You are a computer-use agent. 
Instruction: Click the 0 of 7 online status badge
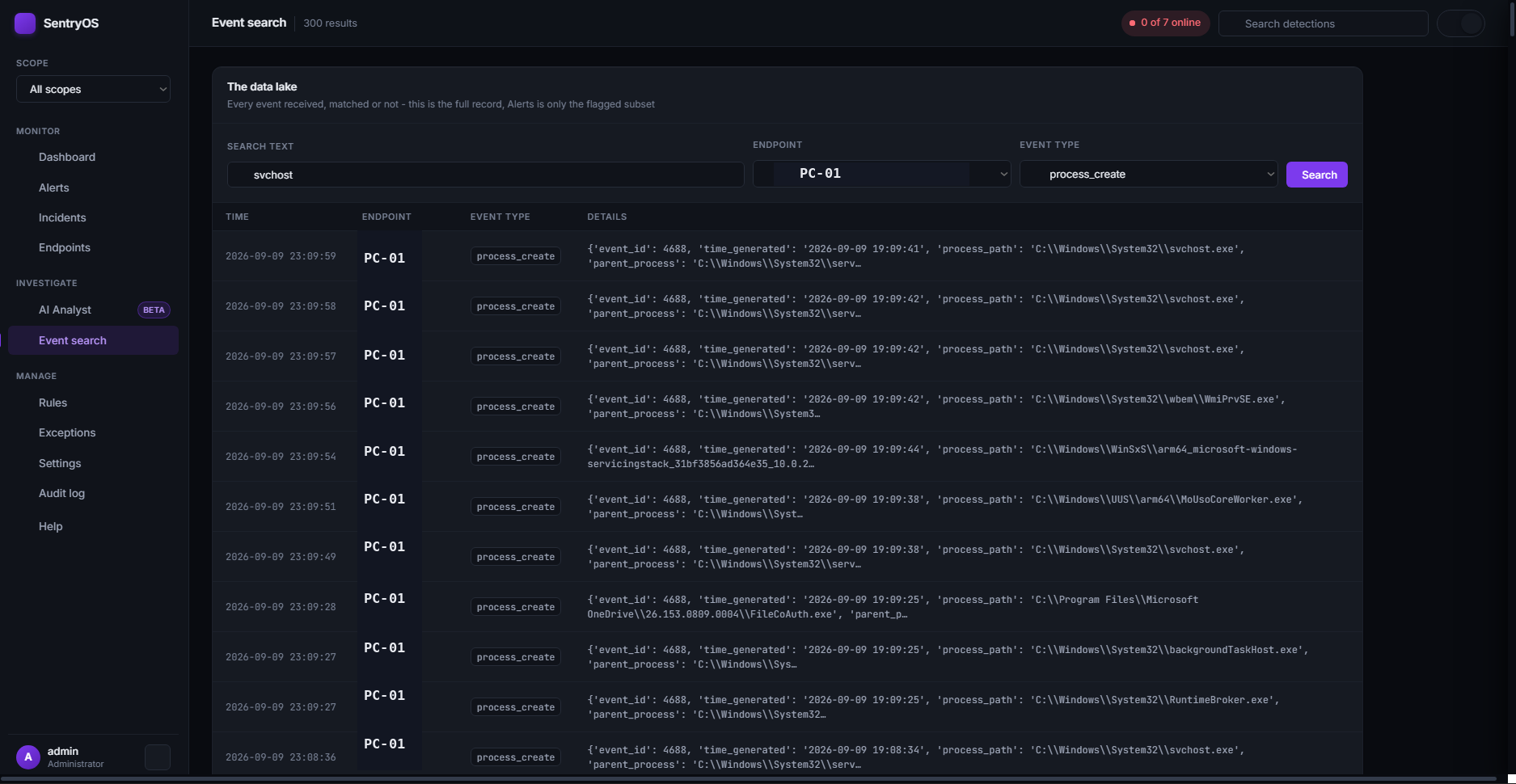pyautogui.click(x=1164, y=23)
